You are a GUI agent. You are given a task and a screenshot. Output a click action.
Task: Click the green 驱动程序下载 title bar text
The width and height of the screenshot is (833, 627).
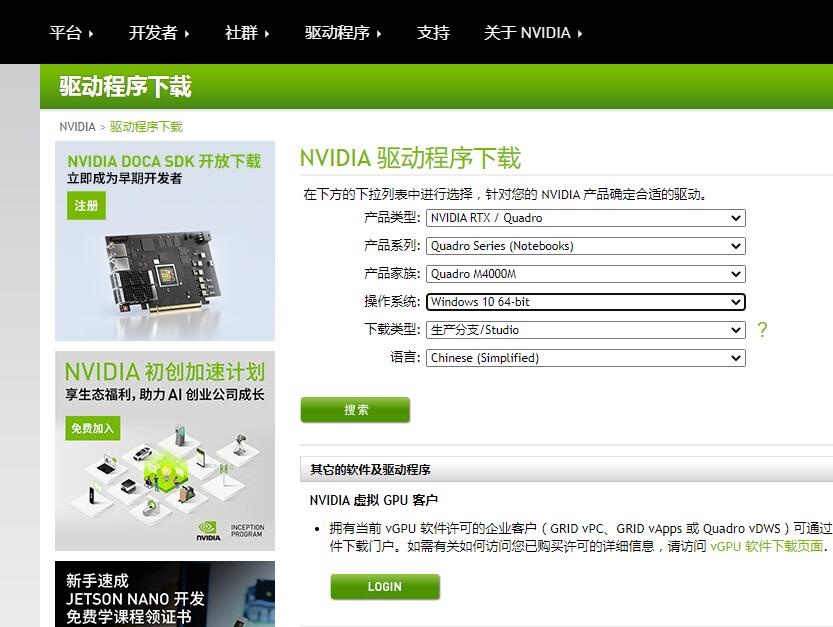125,87
